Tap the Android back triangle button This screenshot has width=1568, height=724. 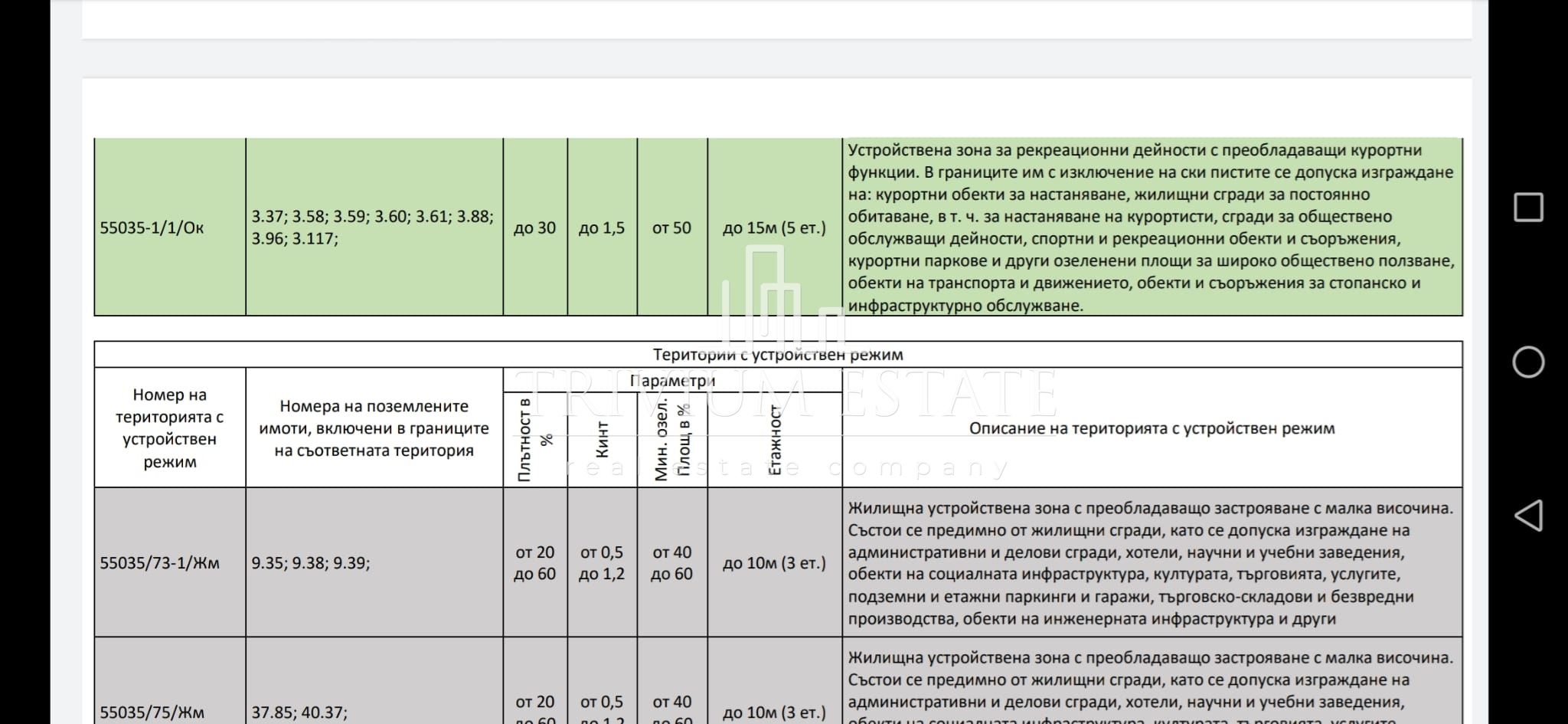[x=1528, y=516]
